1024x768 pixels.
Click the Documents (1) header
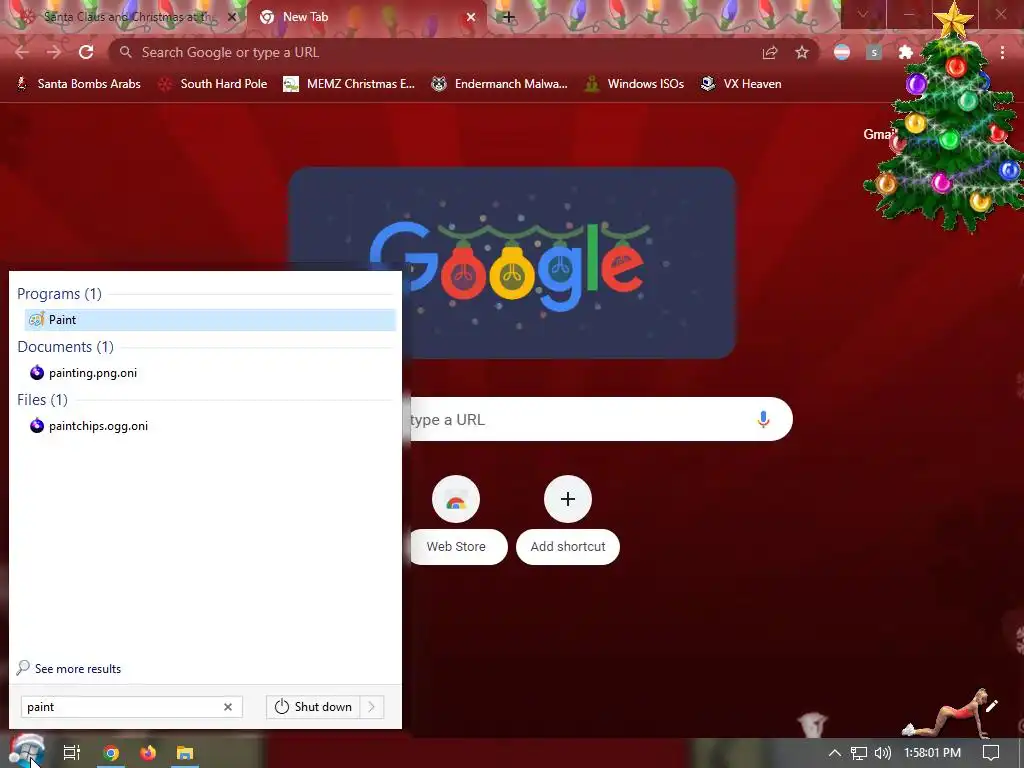click(x=65, y=347)
